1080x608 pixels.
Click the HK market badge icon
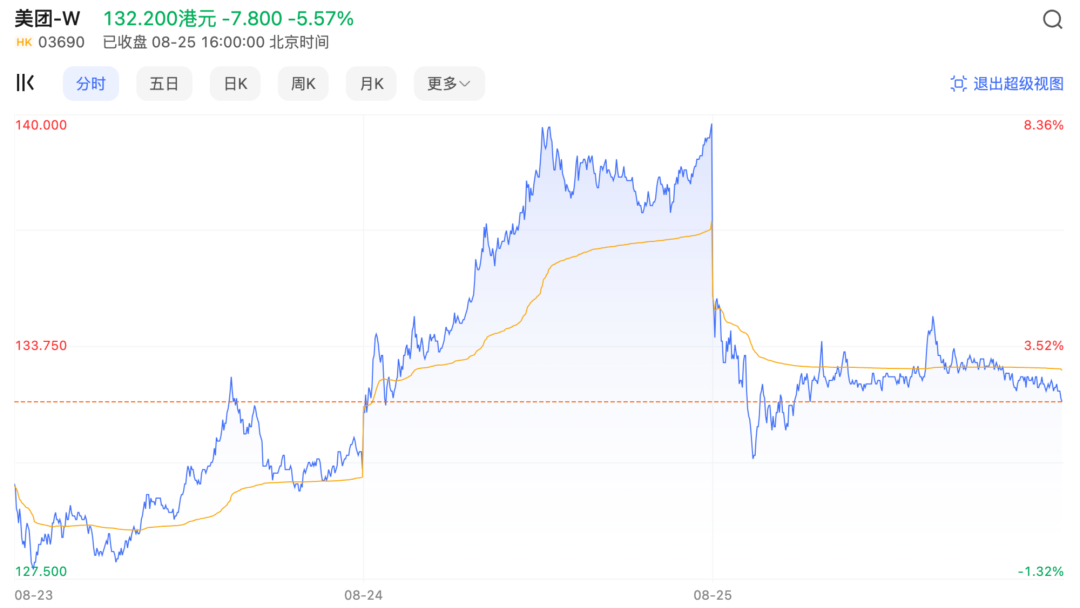tap(24, 42)
